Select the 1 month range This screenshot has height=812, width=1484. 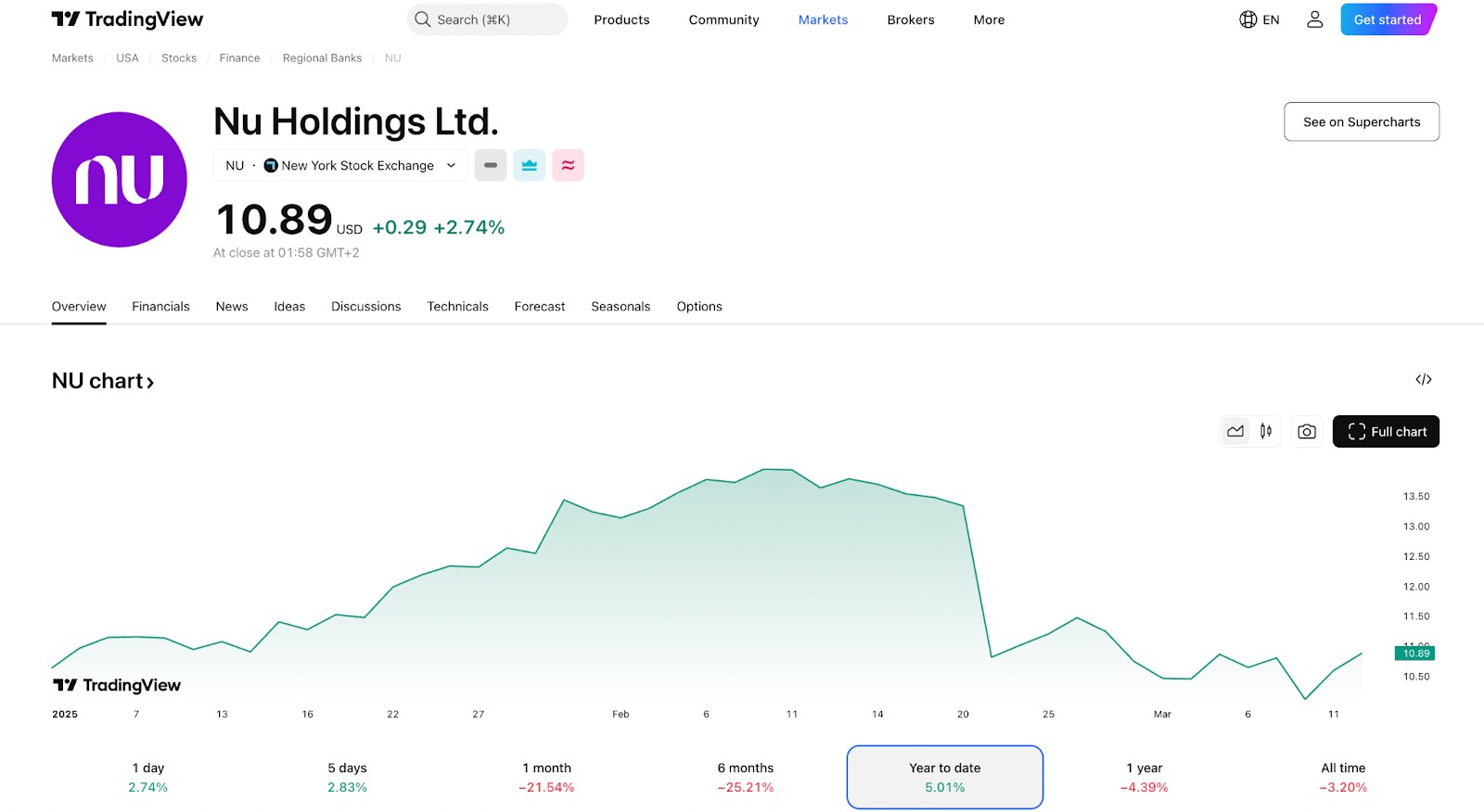click(546, 778)
